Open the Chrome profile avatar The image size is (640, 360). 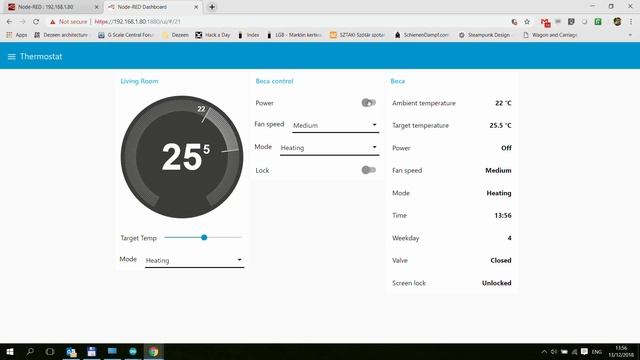point(617,22)
